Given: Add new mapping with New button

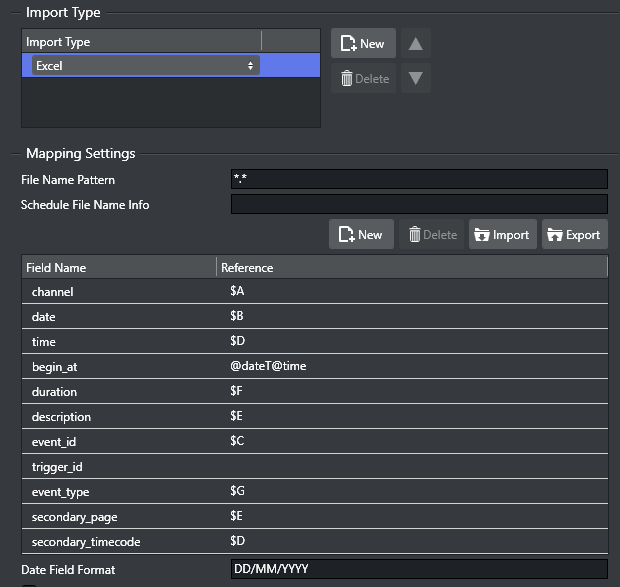Looking at the screenshot, I should click(x=361, y=235).
